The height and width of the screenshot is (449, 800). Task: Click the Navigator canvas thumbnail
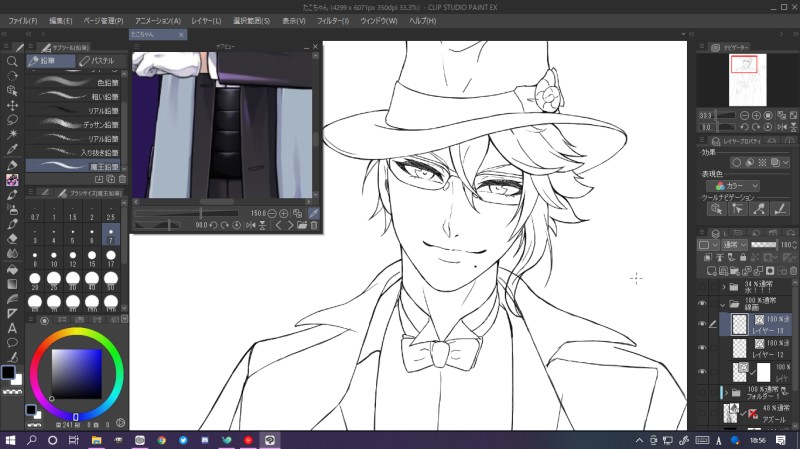[x=747, y=80]
